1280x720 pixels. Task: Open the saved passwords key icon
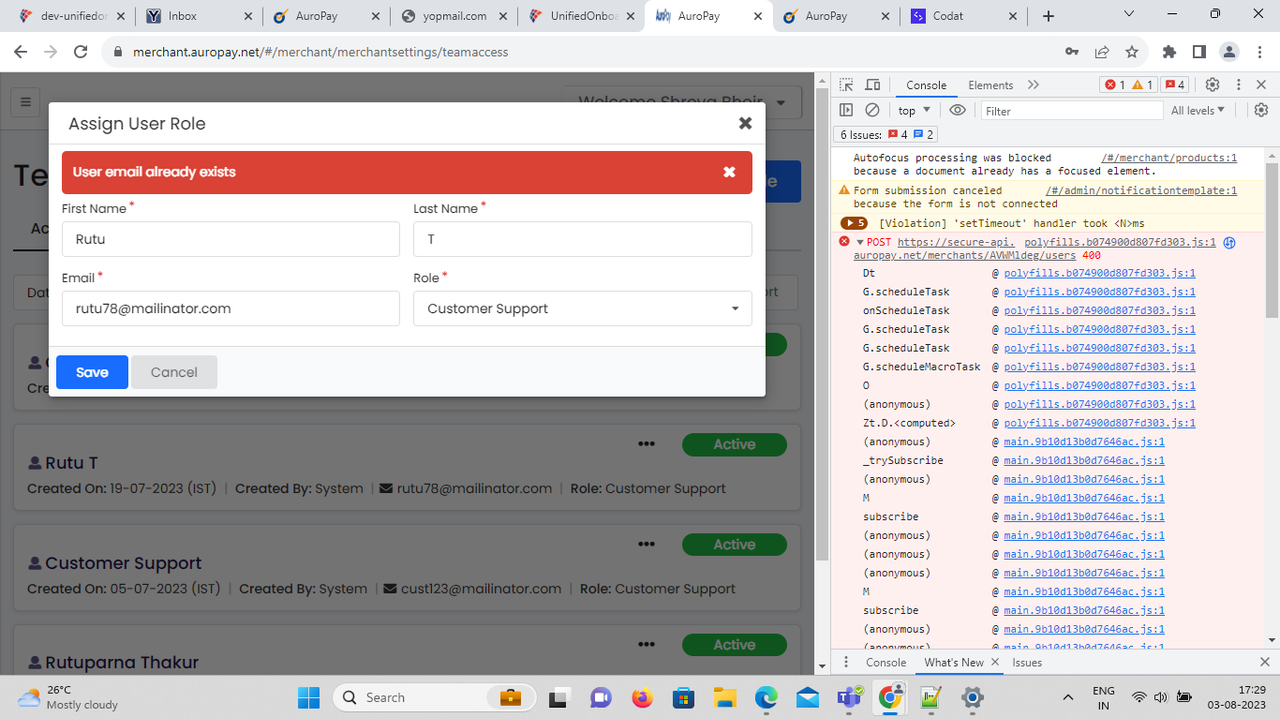pyautogui.click(x=1072, y=51)
